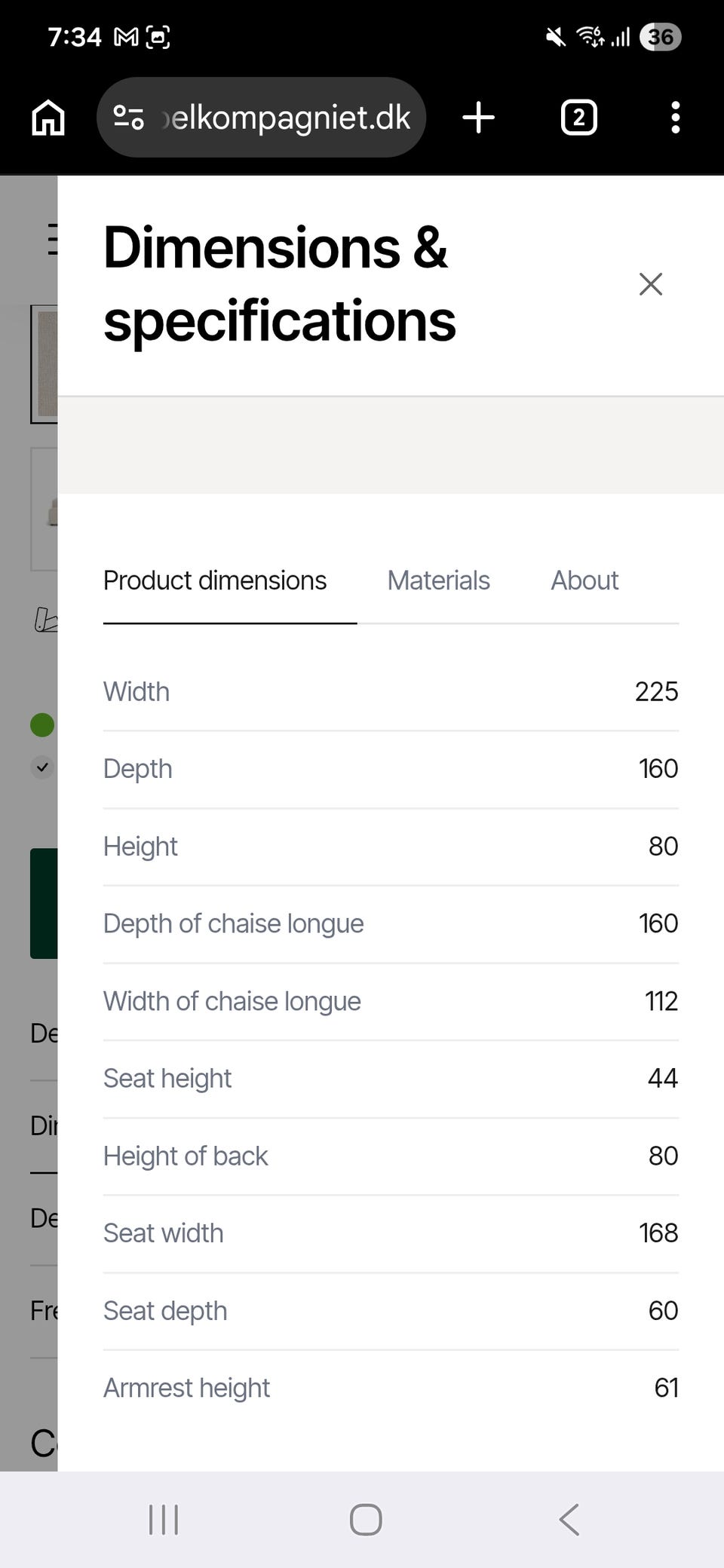Open site settings icon in address bar
This screenshot has height=1568, width=724.
tap(128, 118)
